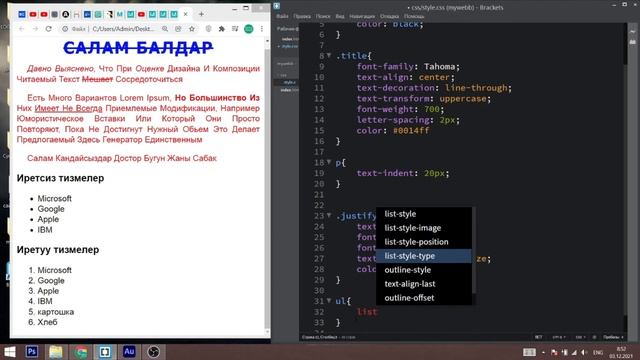This screenshot has width=640, height=360.
Task: Click Хлеб in the ordered list
Action: pyautogui.click(x=47, y=322)
